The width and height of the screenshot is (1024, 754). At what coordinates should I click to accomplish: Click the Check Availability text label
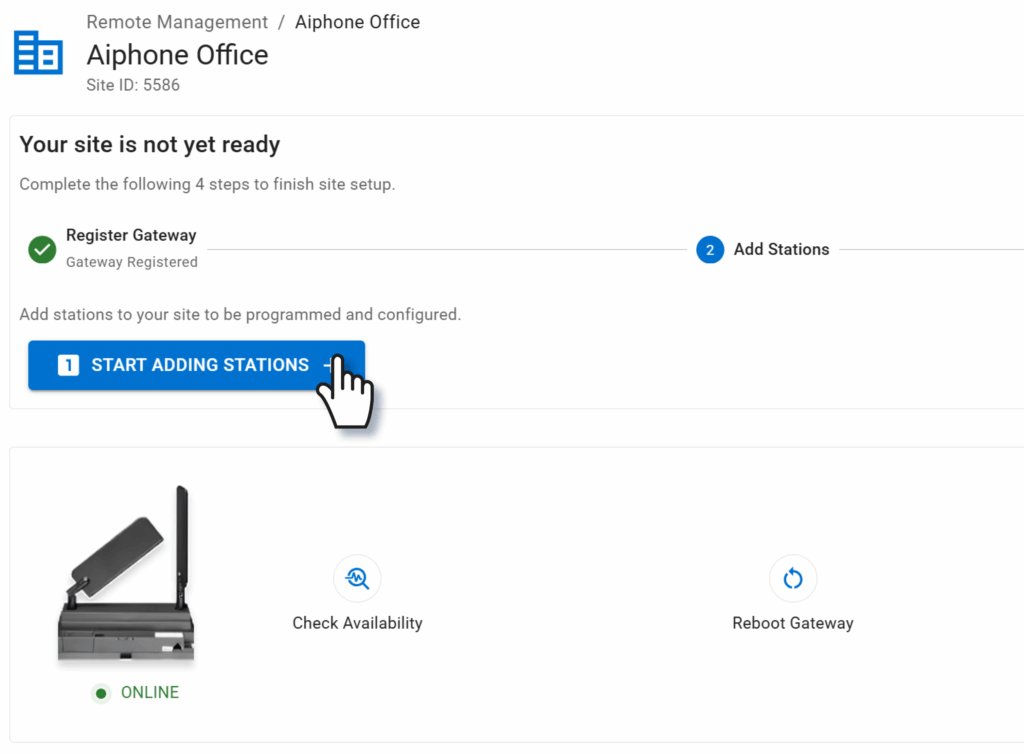(357, 623)
